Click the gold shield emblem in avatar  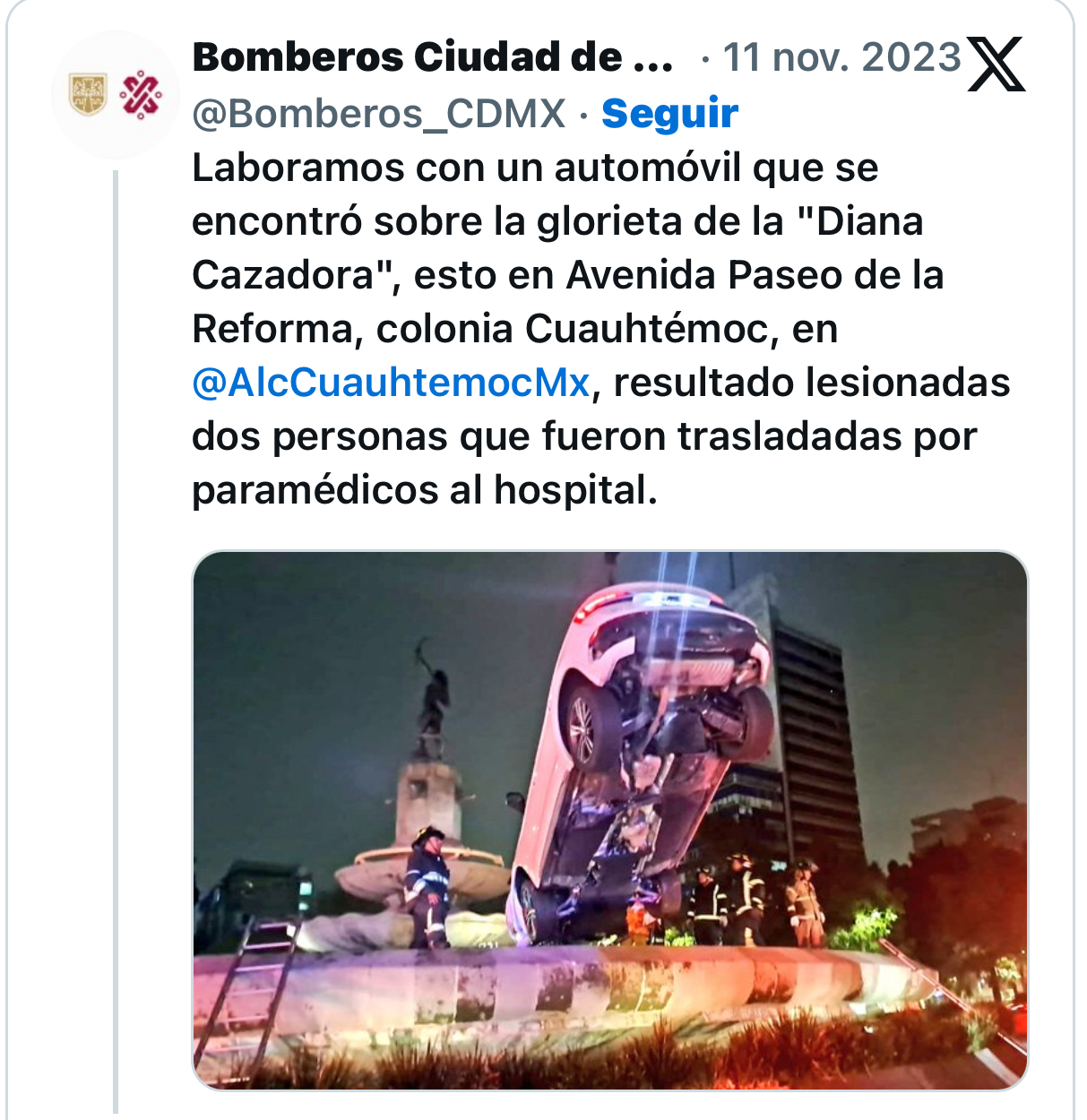click(89, 95)
